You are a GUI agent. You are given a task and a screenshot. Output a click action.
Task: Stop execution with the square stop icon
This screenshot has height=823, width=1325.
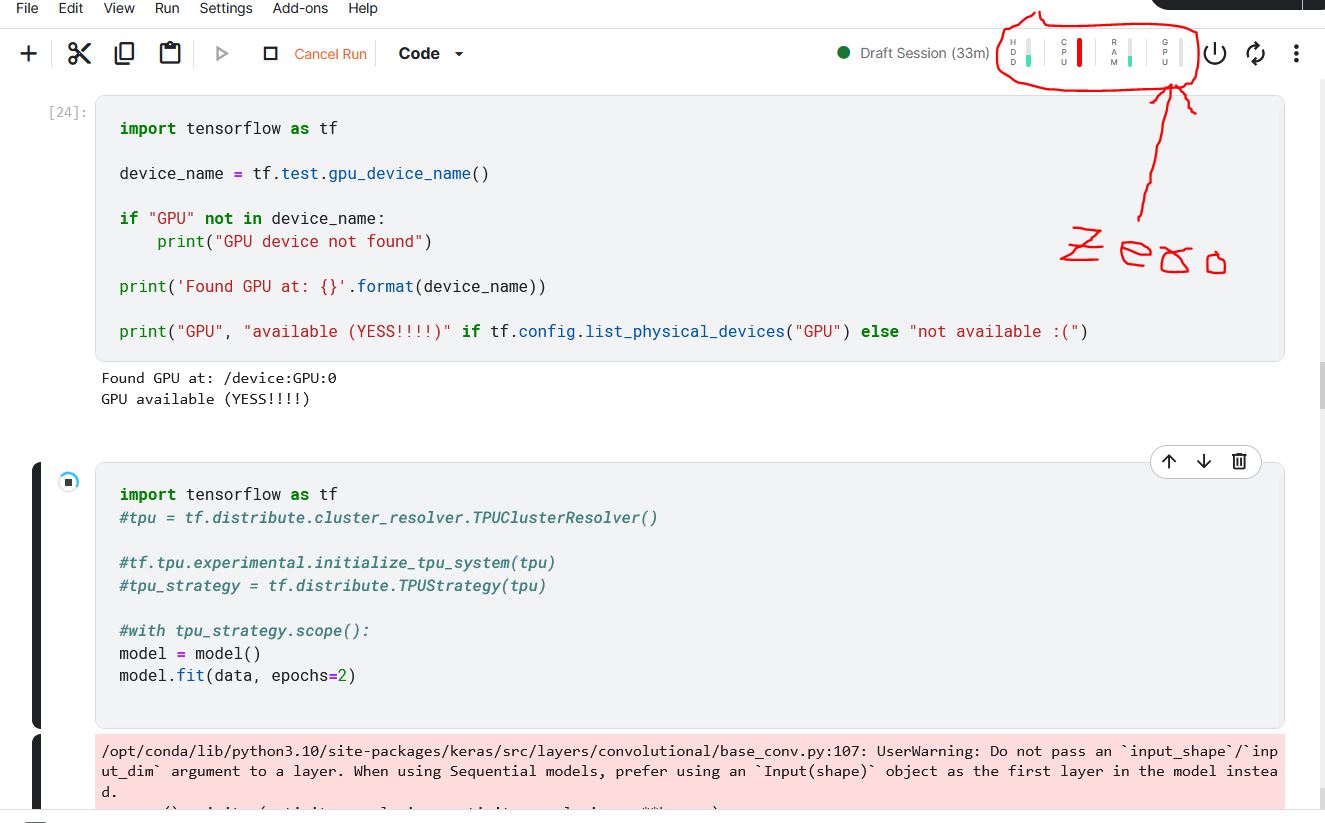pyautogui.click(x=270, y=54)
